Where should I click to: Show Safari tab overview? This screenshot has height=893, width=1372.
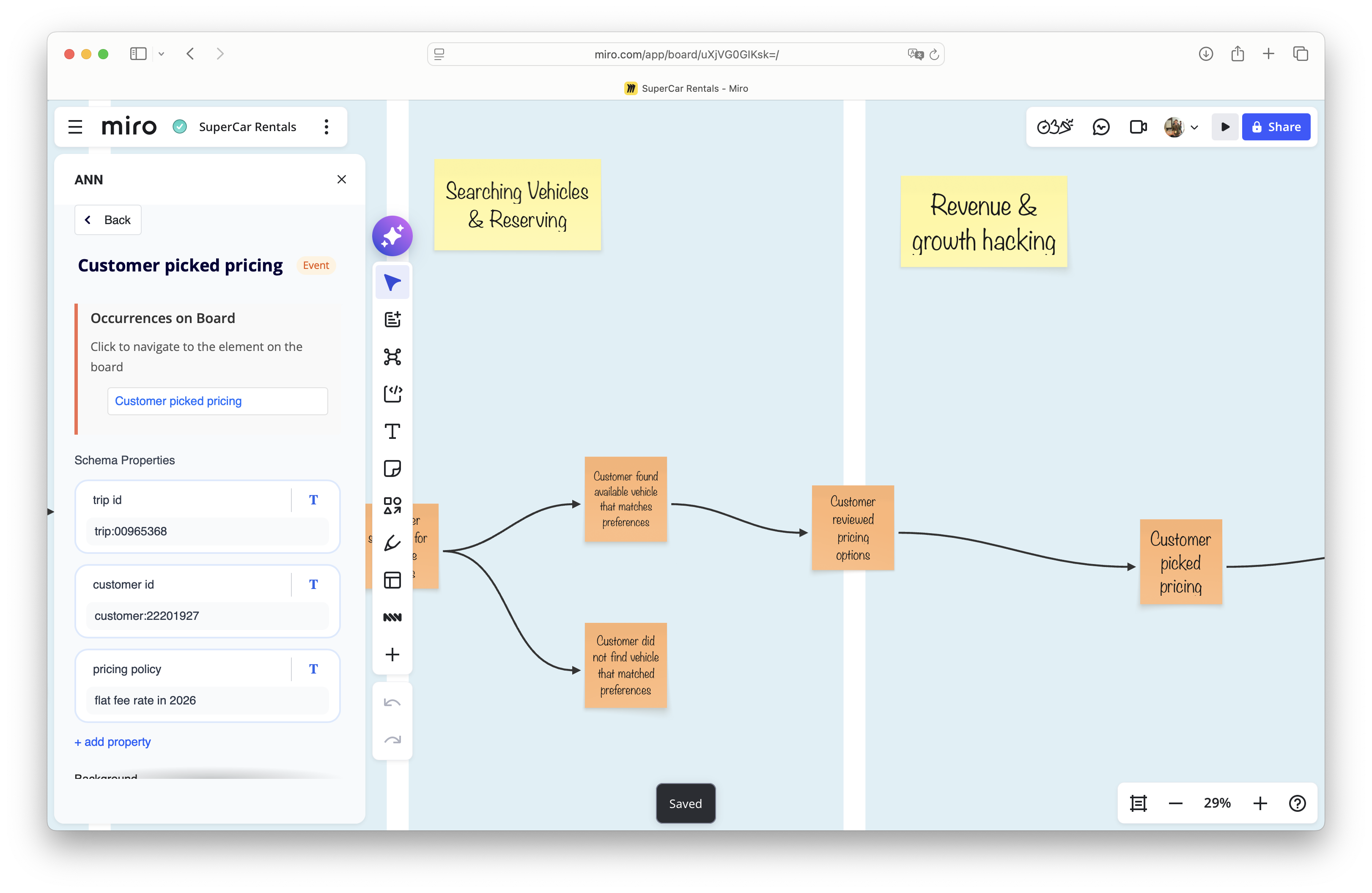[1300, 54]
